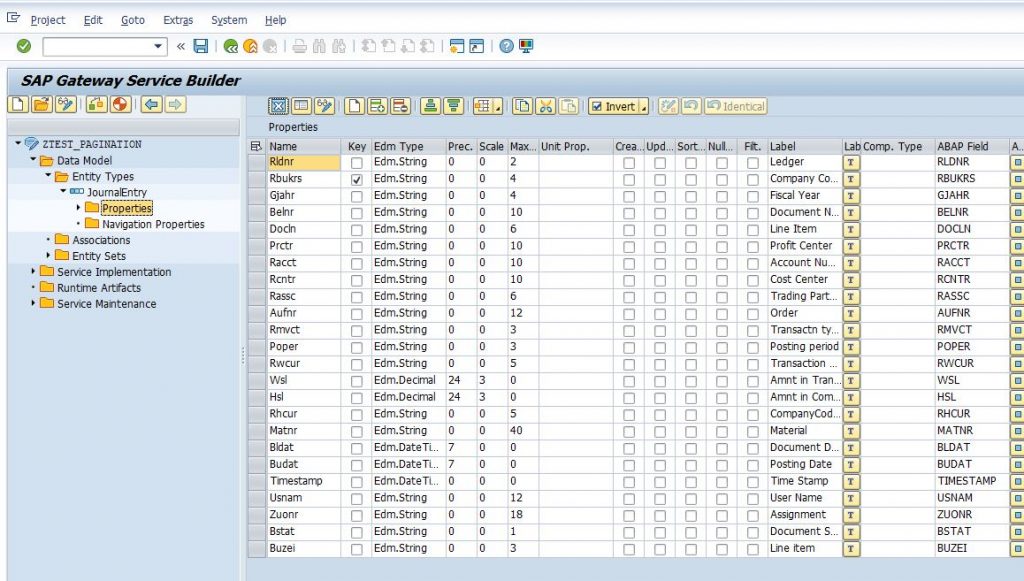Click the Select All icon in Properties toolbar

(x=278, y=106)
